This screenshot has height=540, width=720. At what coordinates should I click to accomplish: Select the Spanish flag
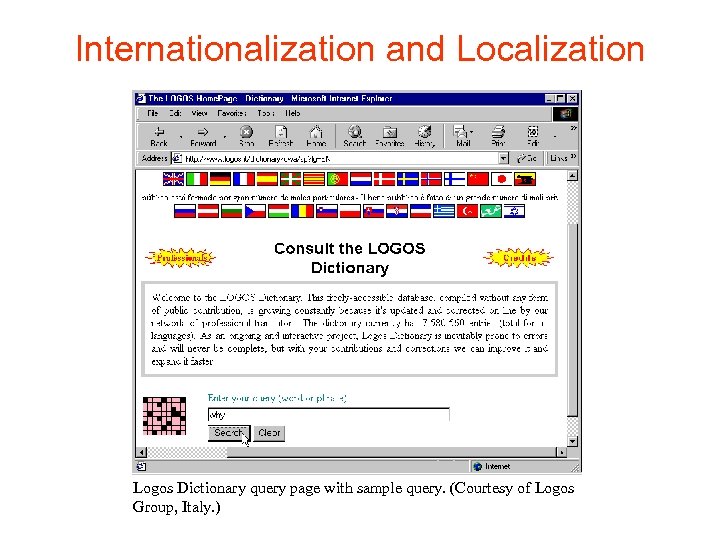267,179
